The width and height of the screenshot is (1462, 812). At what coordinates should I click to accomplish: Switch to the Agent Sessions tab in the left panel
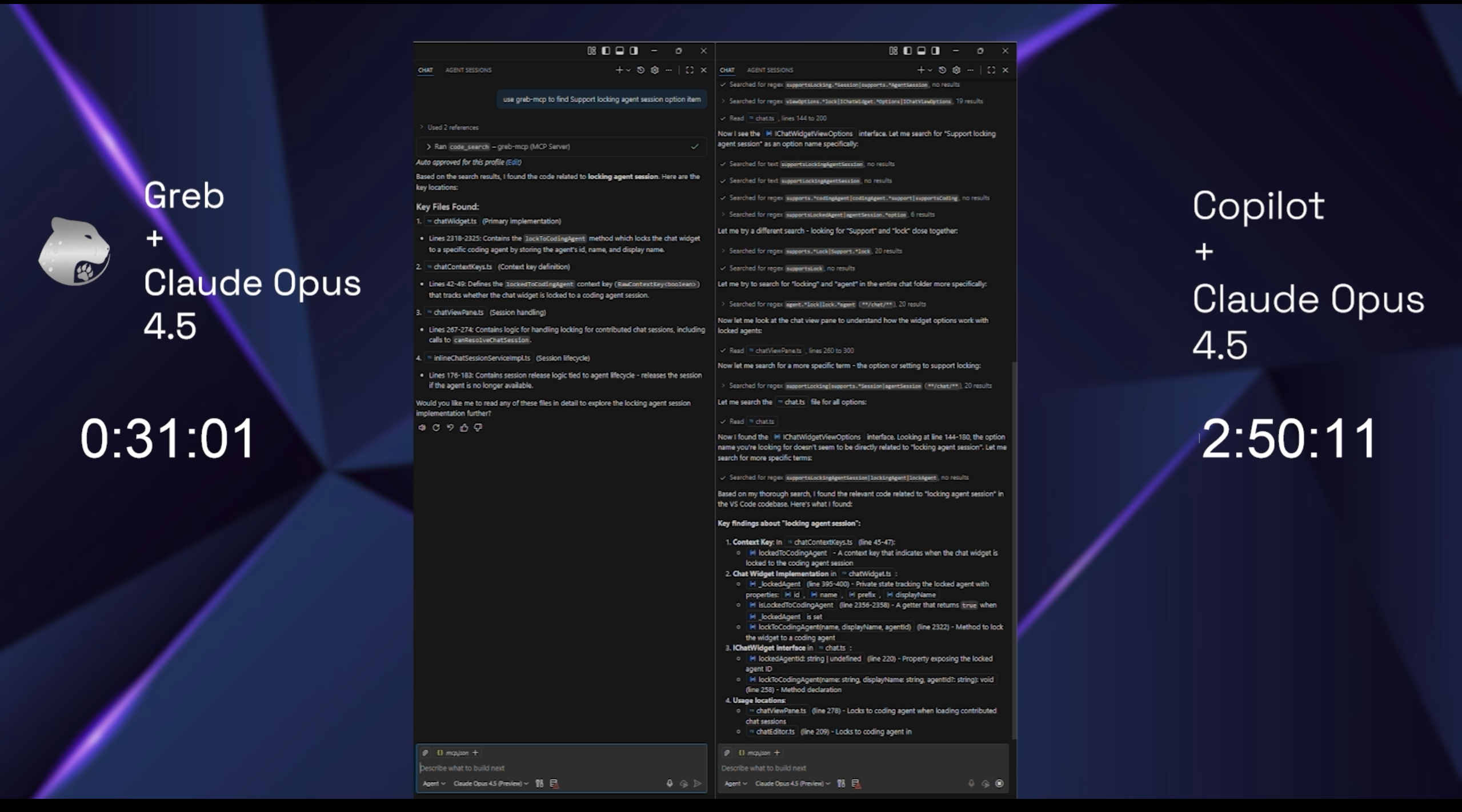[x=468, y=70]
